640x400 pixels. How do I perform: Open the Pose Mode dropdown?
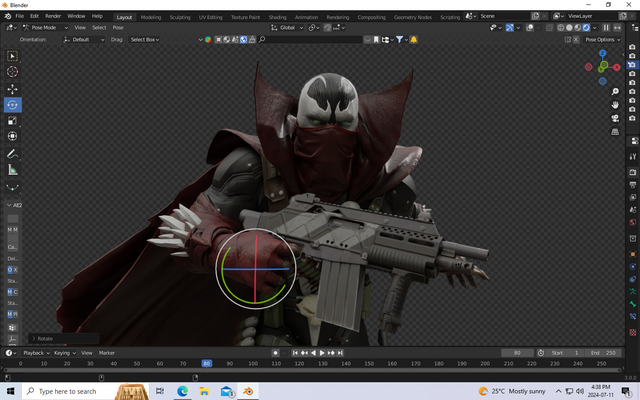point(42,28)
